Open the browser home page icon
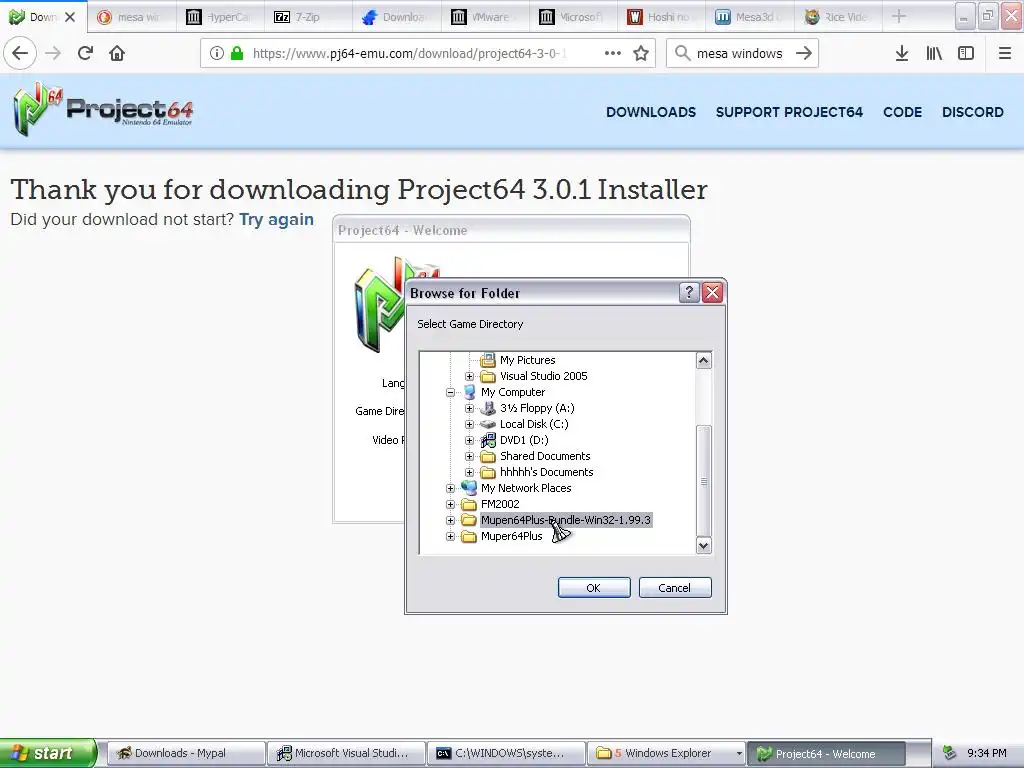This screenshot has width=1024, height=768. [117, 53]
